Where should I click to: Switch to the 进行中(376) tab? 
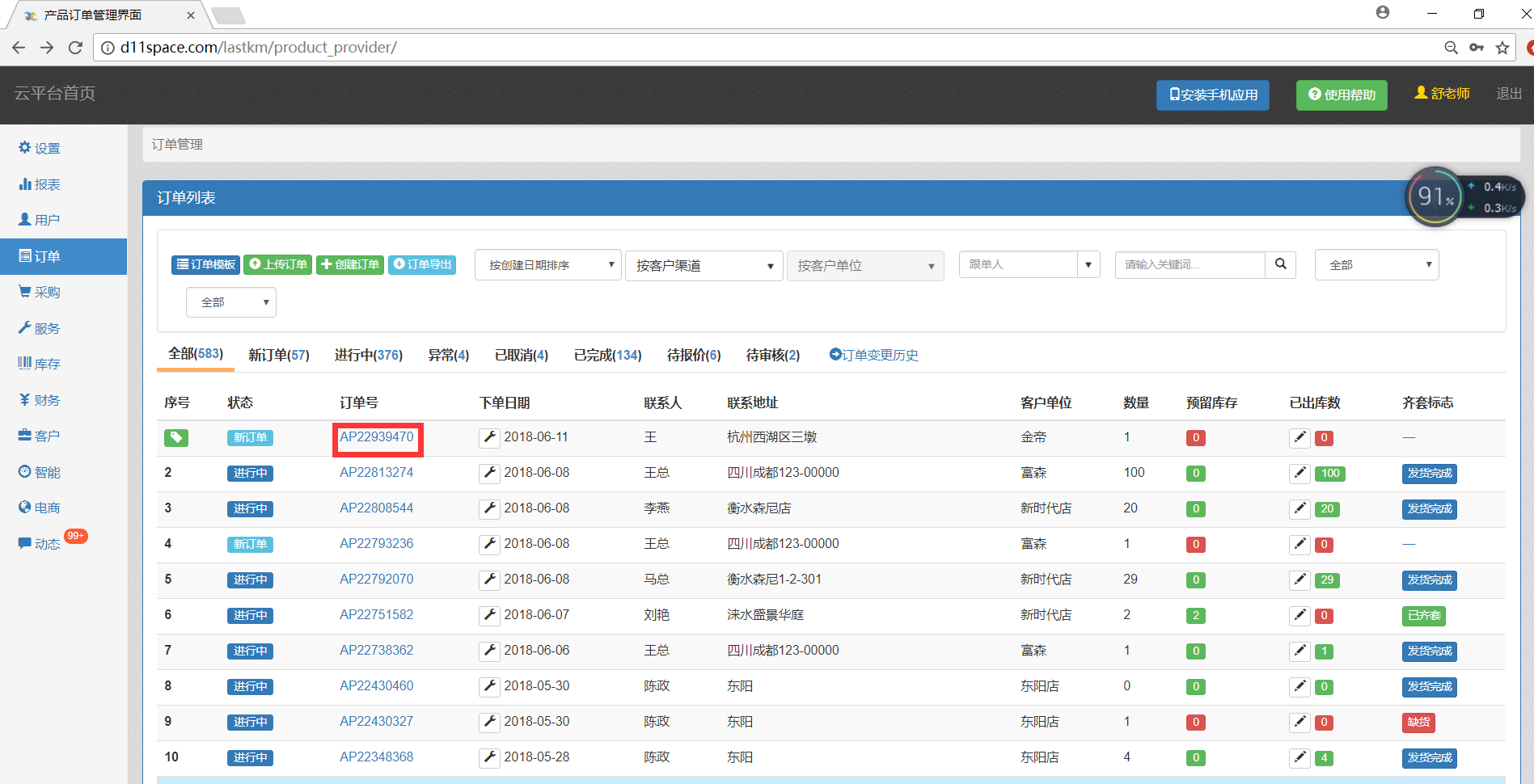[x=369, y=355]
